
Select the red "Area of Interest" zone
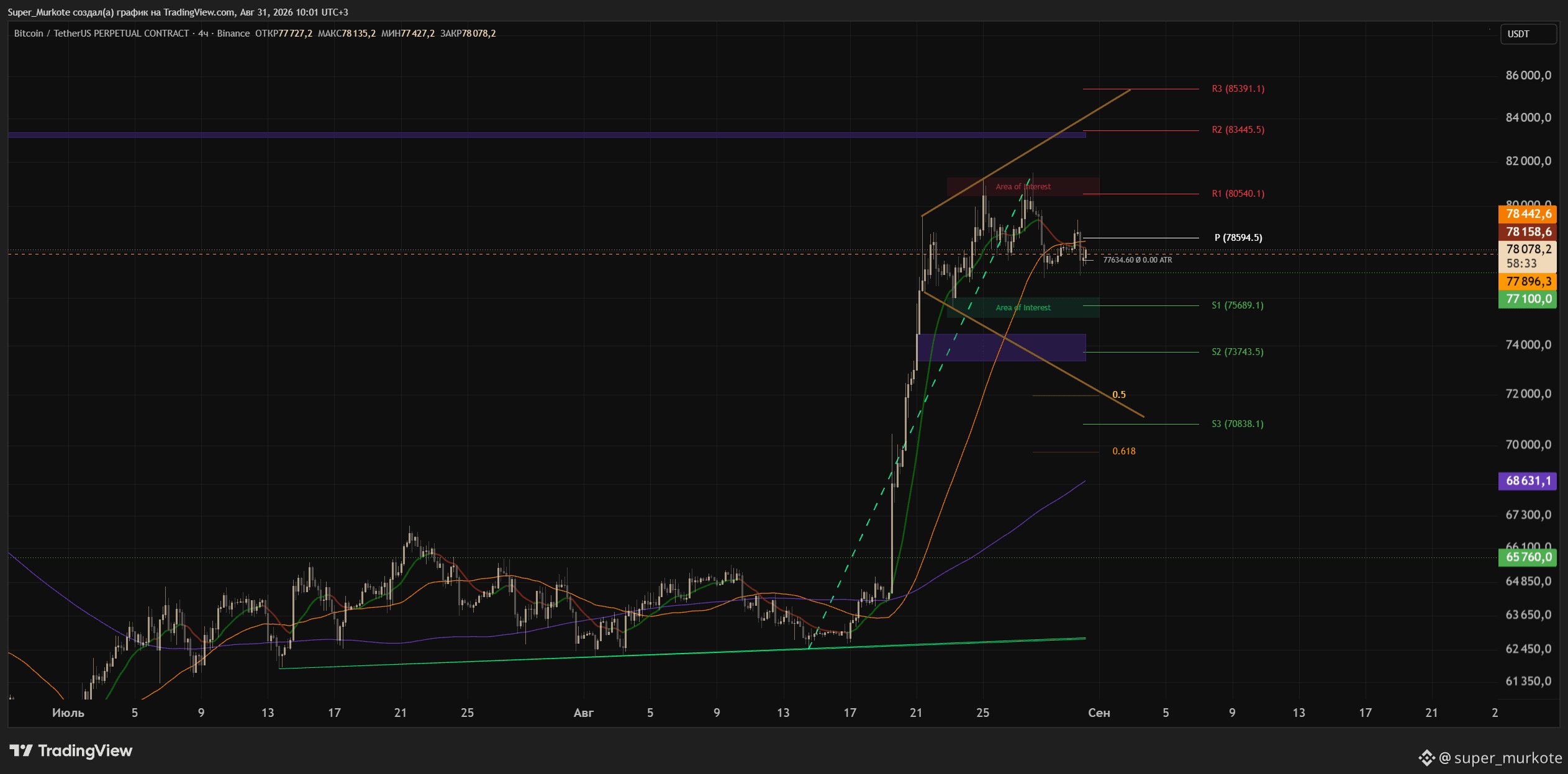(1023, 187)
